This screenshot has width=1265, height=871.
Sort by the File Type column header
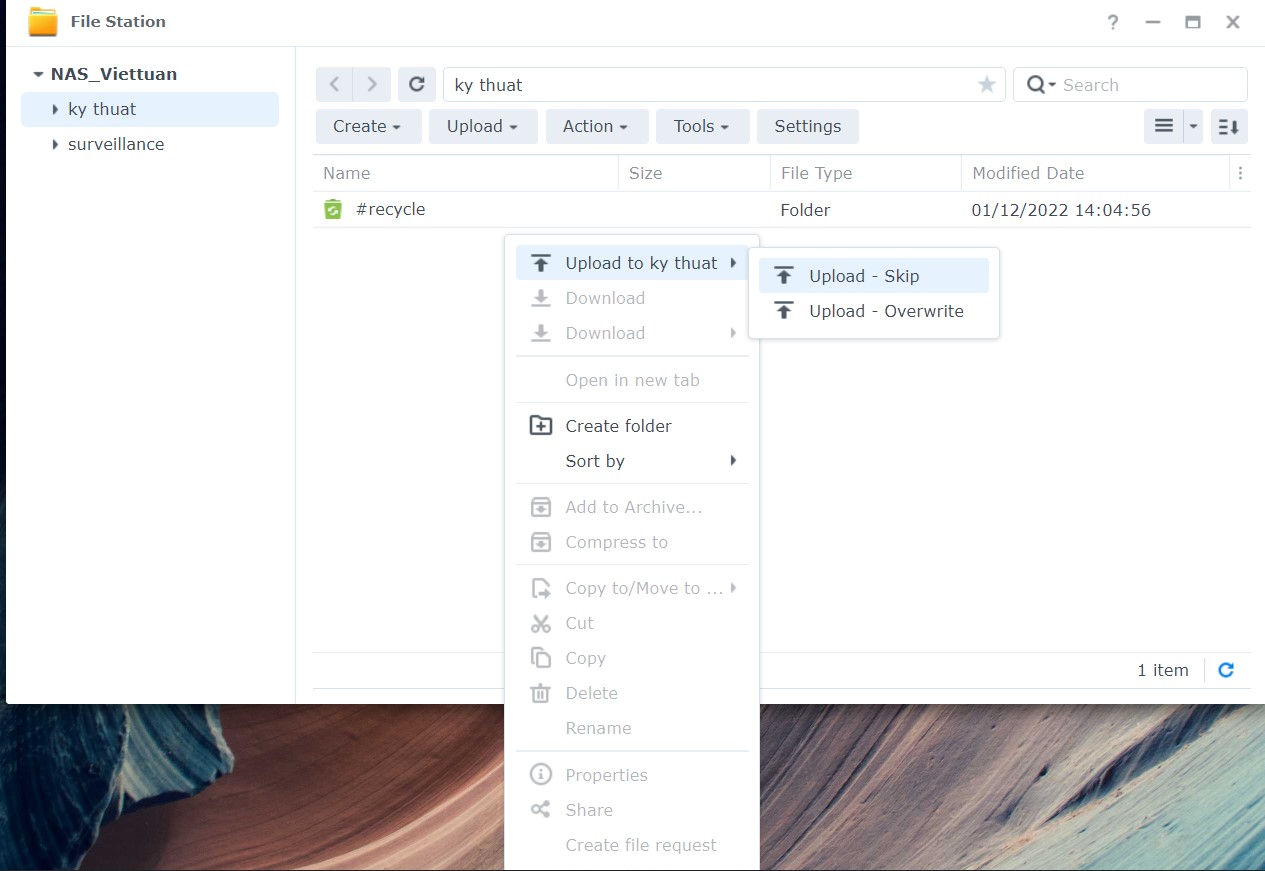(x=866, y=173)
